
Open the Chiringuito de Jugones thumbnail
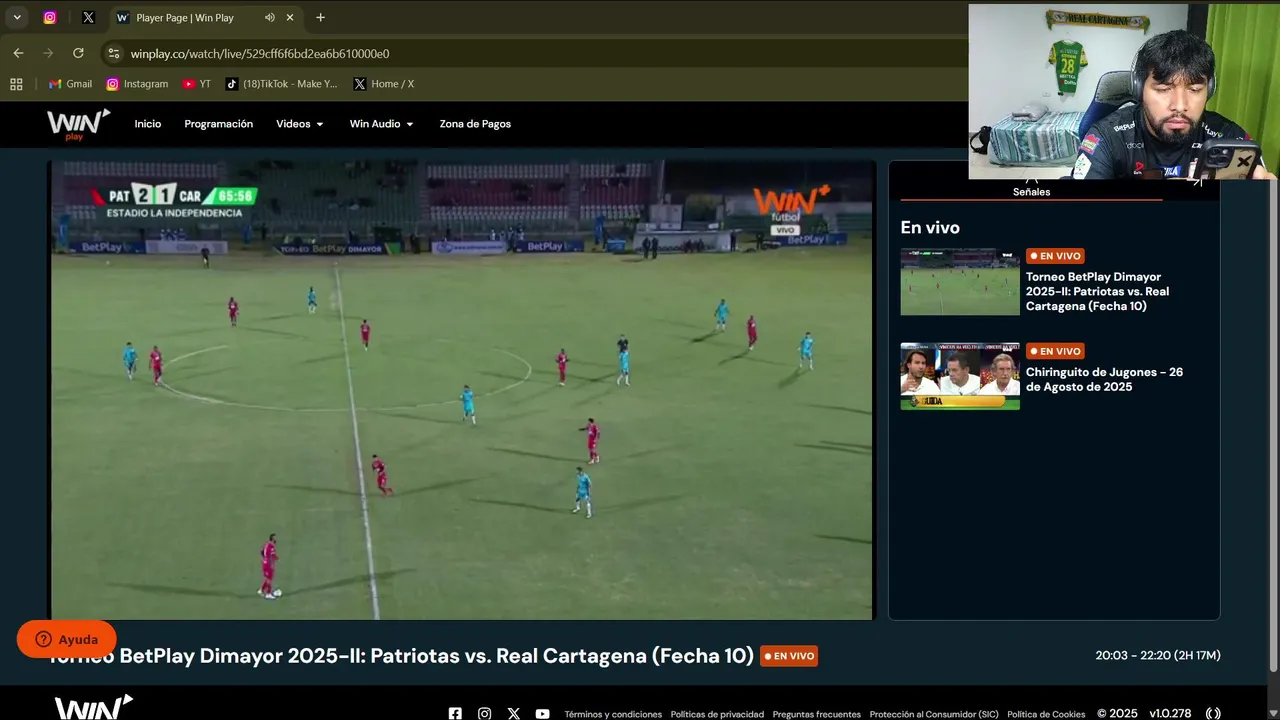tap(960, 376)
